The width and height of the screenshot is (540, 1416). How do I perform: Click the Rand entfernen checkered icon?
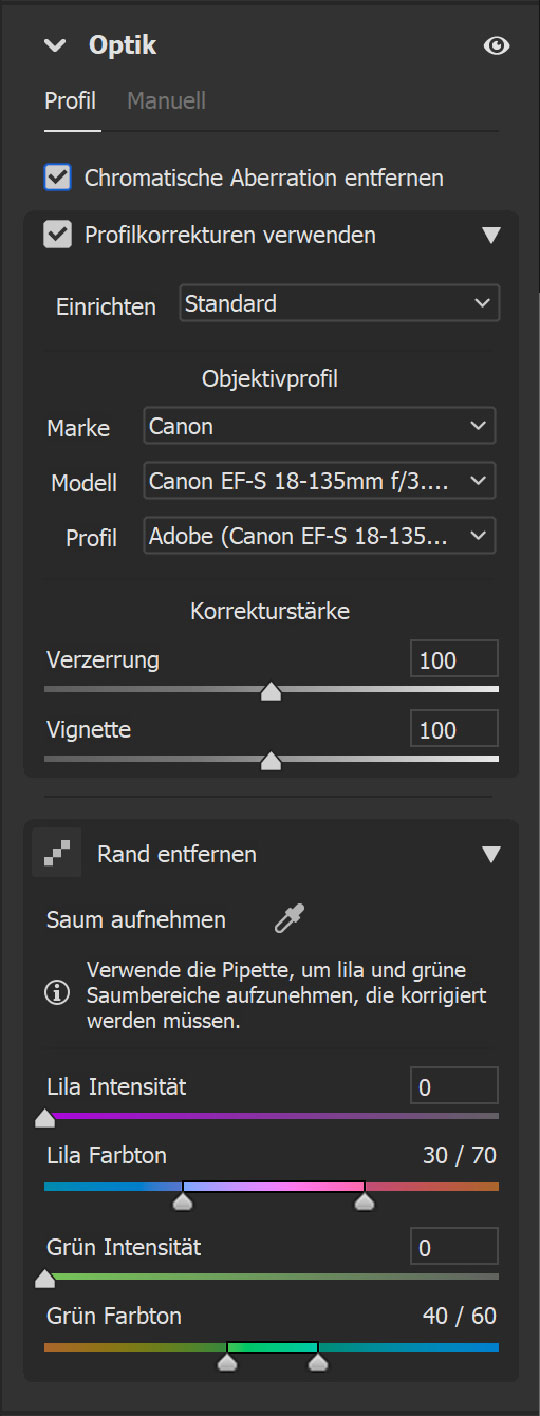point(57,853)
